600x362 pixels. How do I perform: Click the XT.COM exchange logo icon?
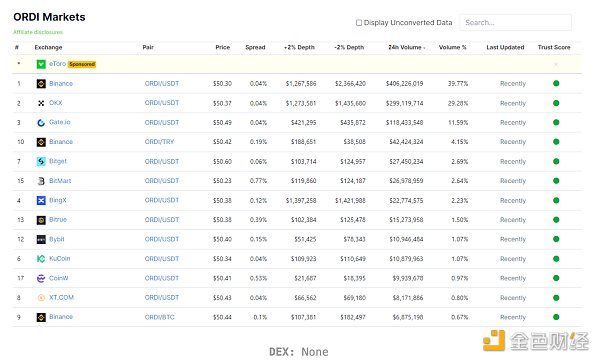pyautogui.click(x=41, y=298)
